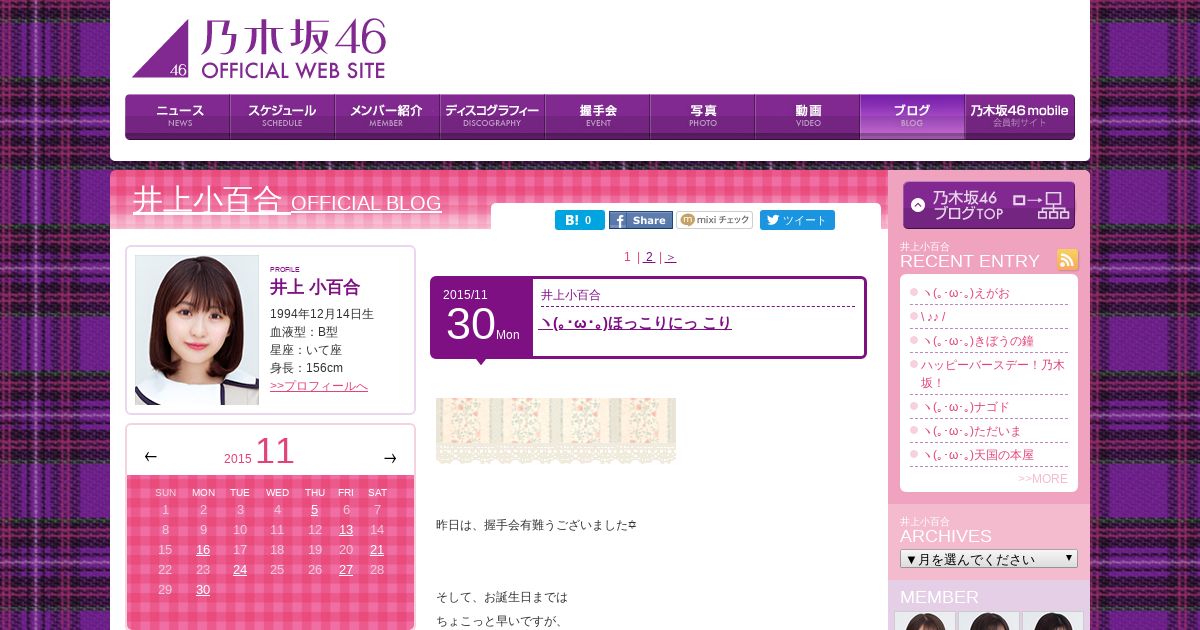This screenshot has width=1200, height=630.
Task: Open the 写真 PHOTO menu
Action: [703, 116]
